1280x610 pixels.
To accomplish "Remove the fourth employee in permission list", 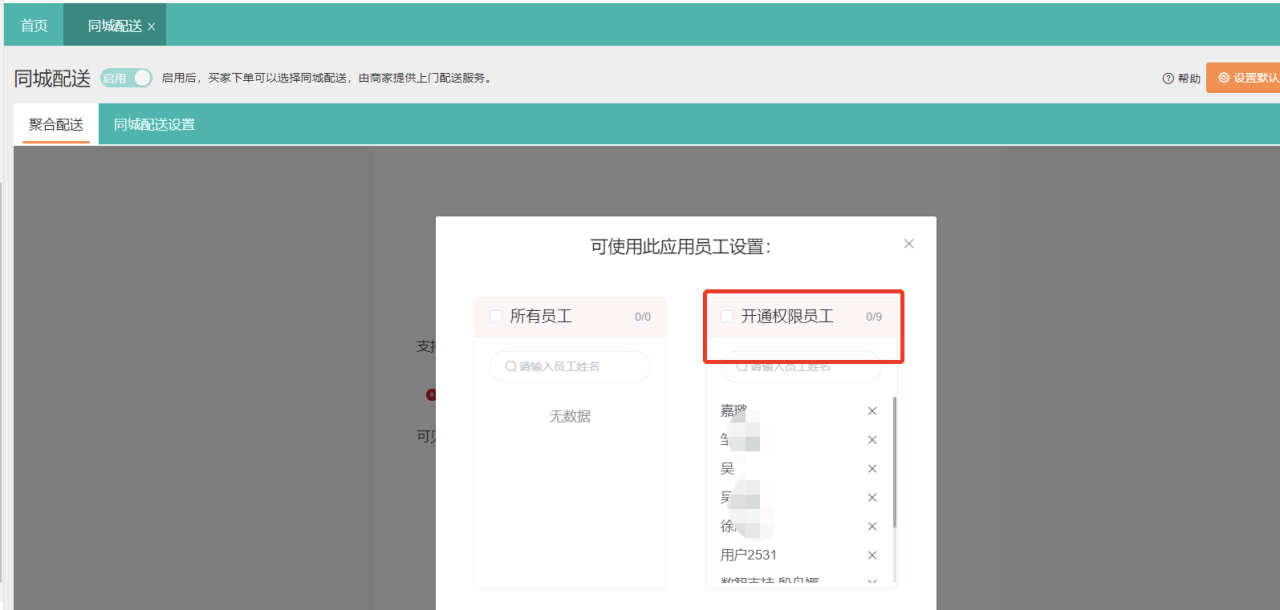I will point(872,498).
